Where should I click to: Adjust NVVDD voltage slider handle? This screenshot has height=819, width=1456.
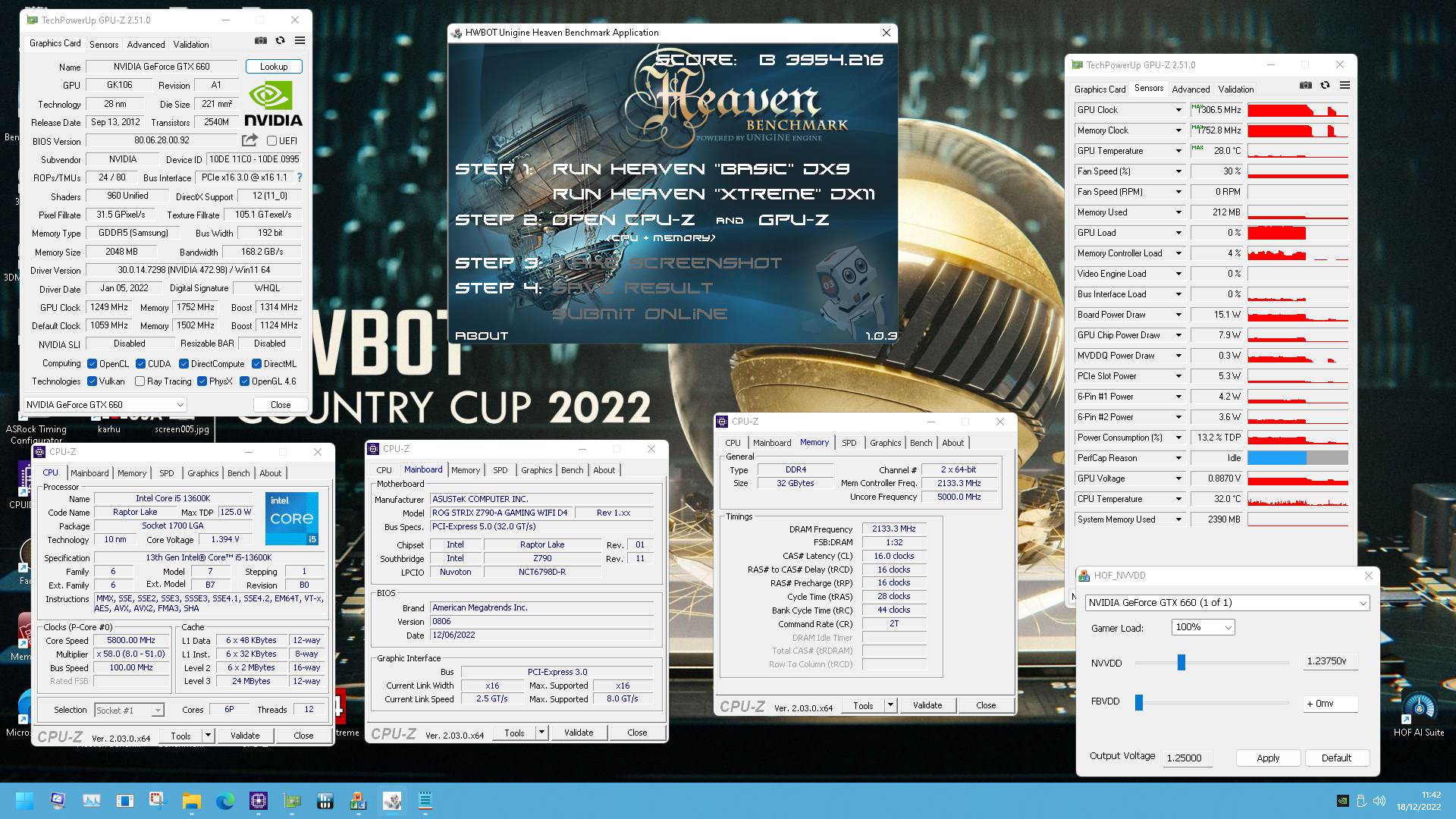[x=1181, y=662]
